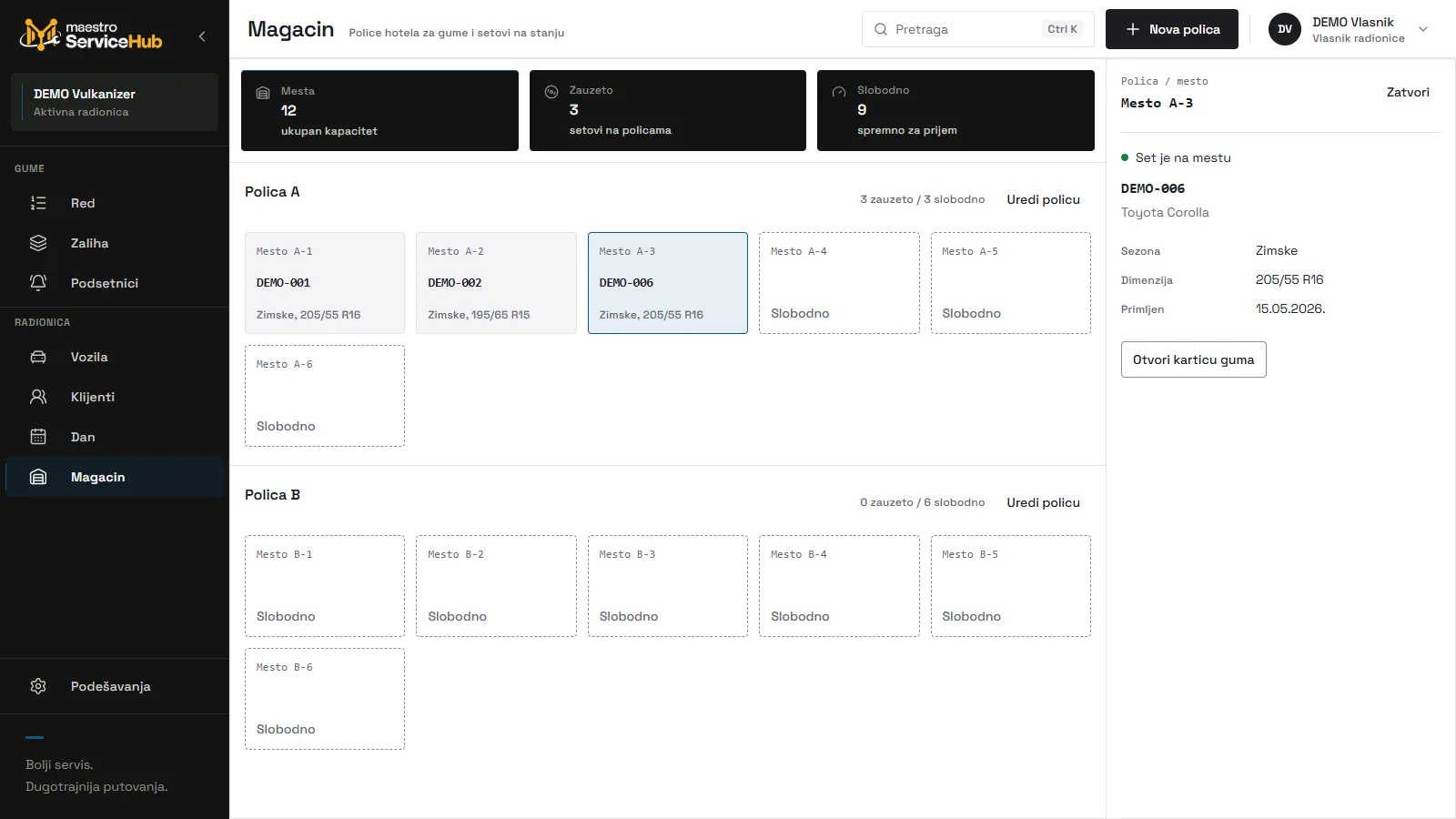Click Uredi policu for Polica B
Image resolution: width=1456 pixels, height=819 pixels.
pyautogui.click(x=1043, y=502)
